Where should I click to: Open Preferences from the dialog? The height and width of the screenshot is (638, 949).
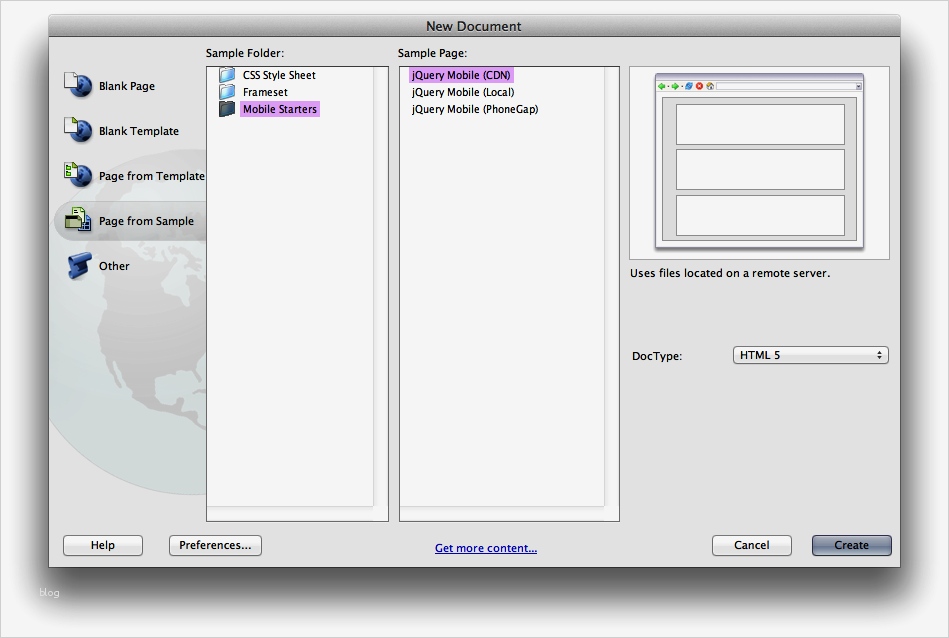(215, 545)
